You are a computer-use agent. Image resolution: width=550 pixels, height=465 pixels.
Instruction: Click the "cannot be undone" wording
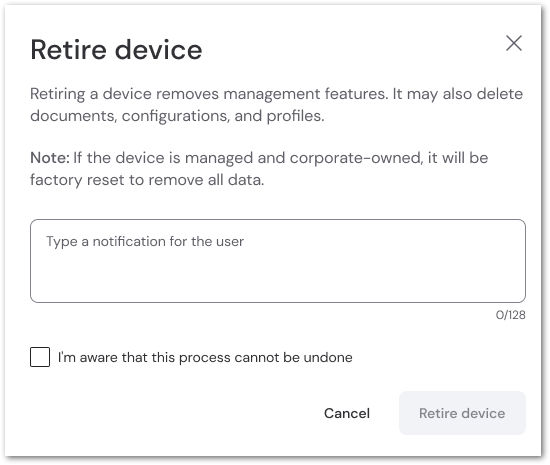[293, 357]
